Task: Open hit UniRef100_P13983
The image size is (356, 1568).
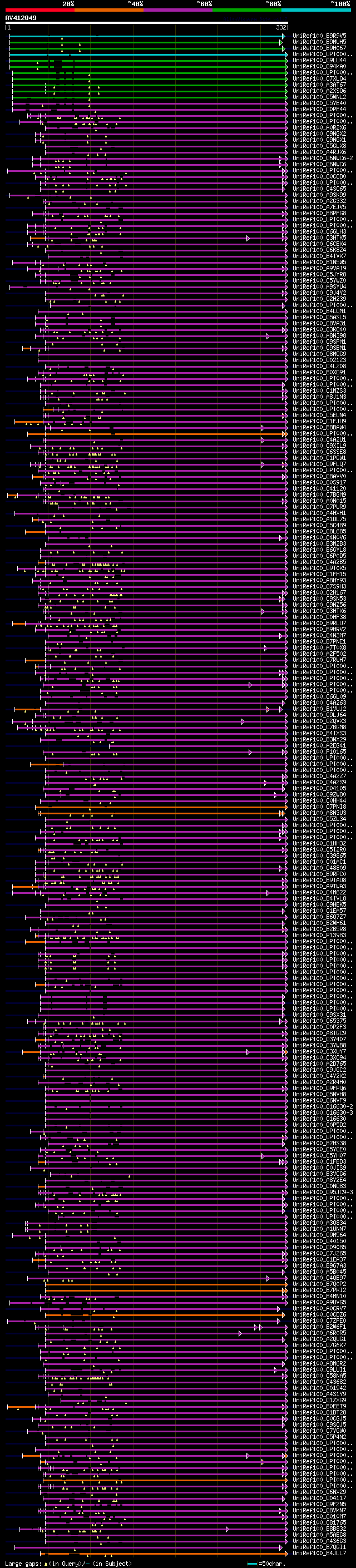Action: (319, 935)
